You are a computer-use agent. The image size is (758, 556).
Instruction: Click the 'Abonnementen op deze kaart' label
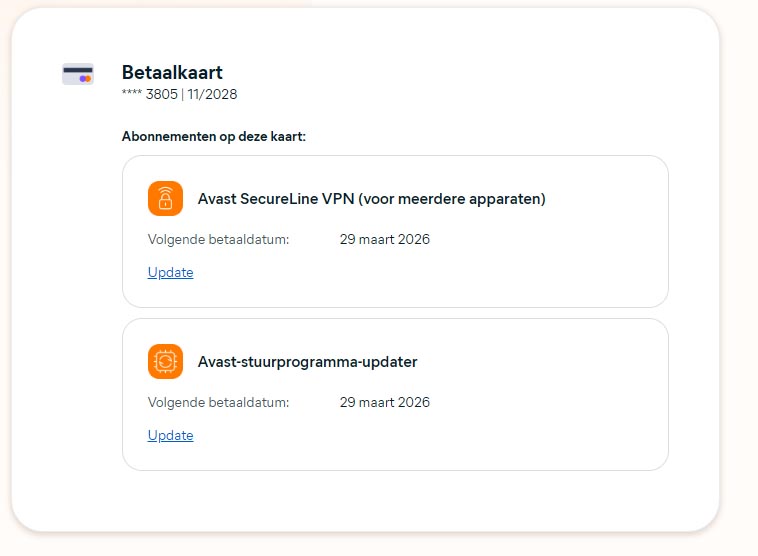pos(213,136)
